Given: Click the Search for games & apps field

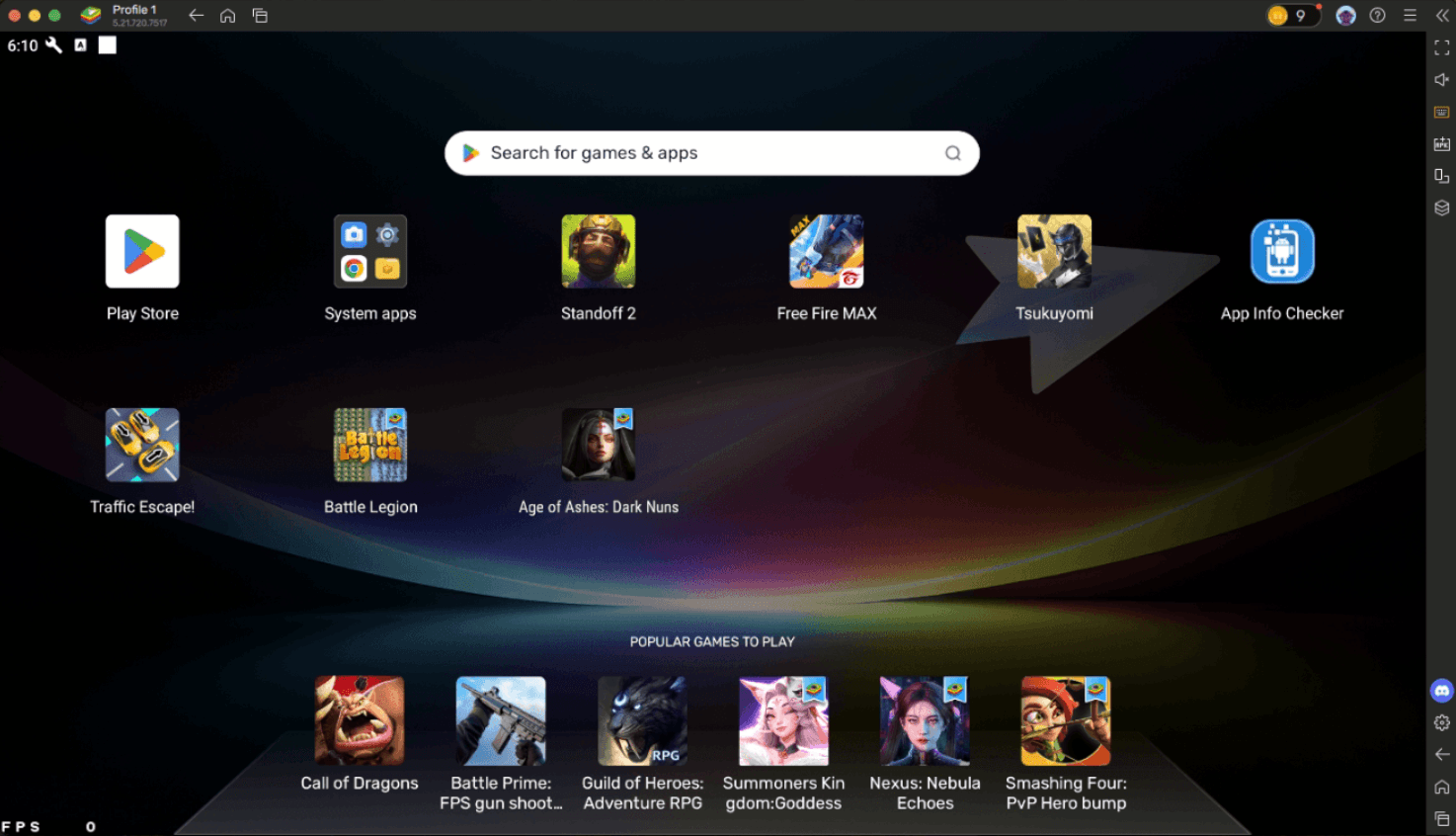Looking at the screenshot, I should [711, 153].
